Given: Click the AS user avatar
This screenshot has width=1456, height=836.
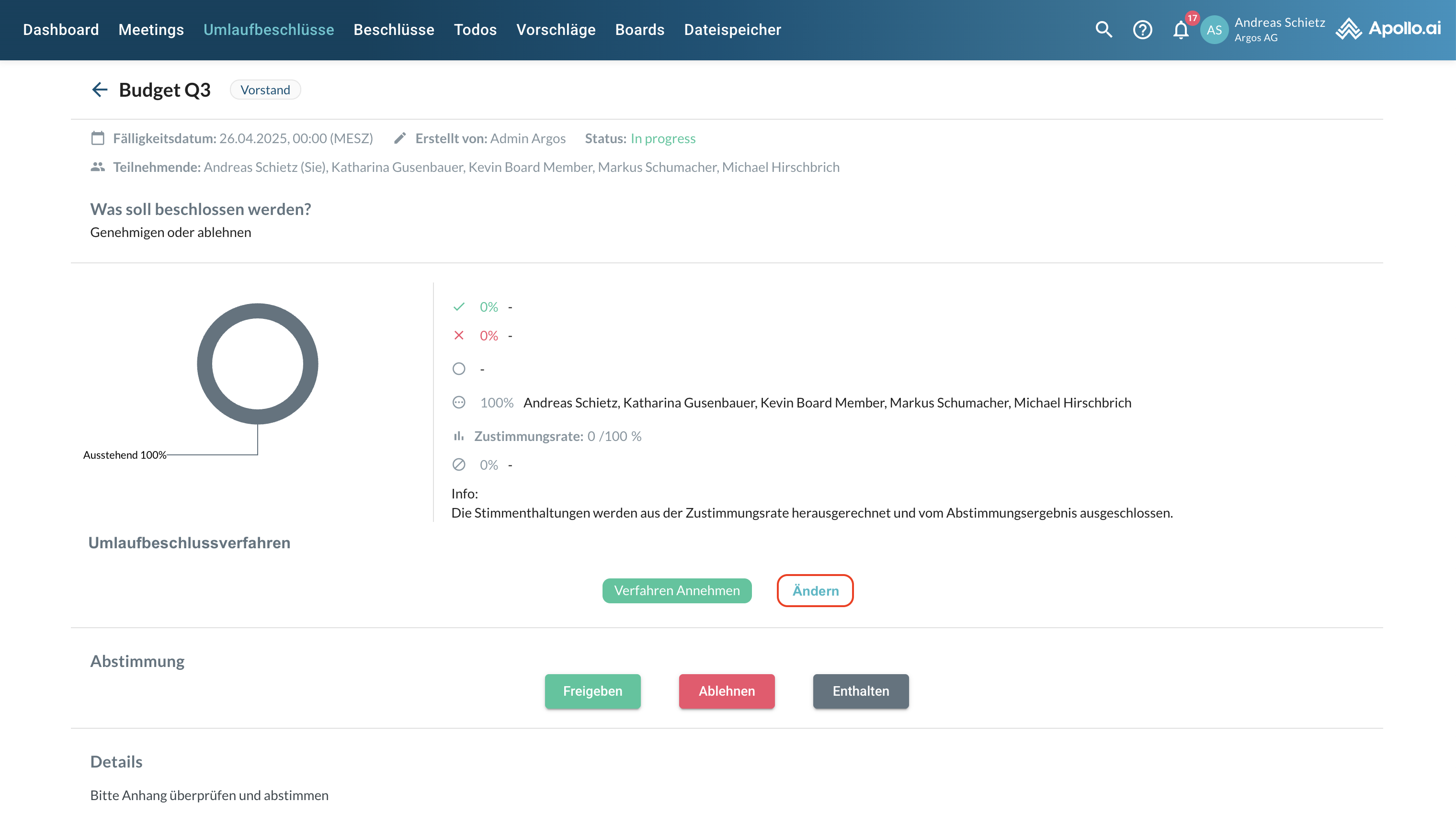Looking at the screenshot, I should 1214,30.
